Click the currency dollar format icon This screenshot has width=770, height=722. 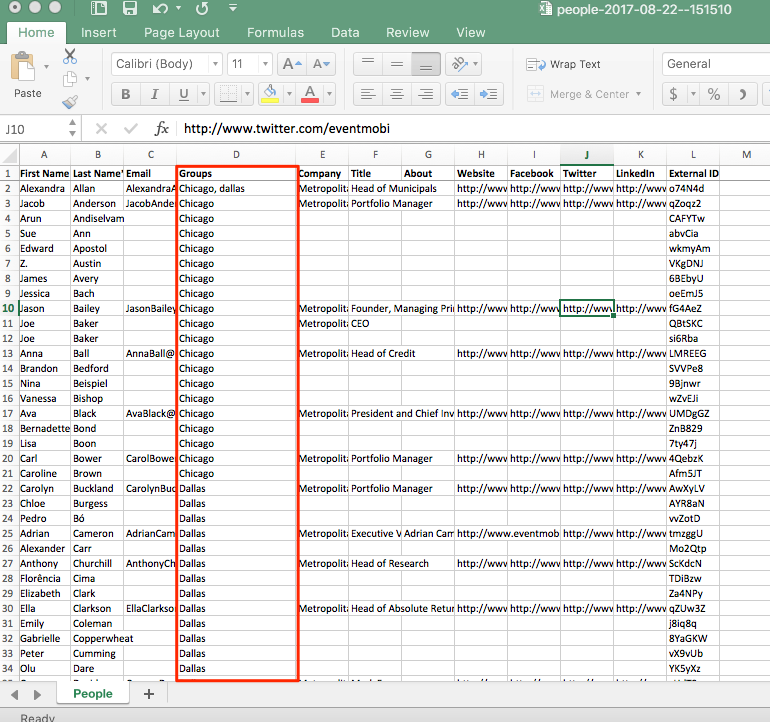(x=674, y=94)
